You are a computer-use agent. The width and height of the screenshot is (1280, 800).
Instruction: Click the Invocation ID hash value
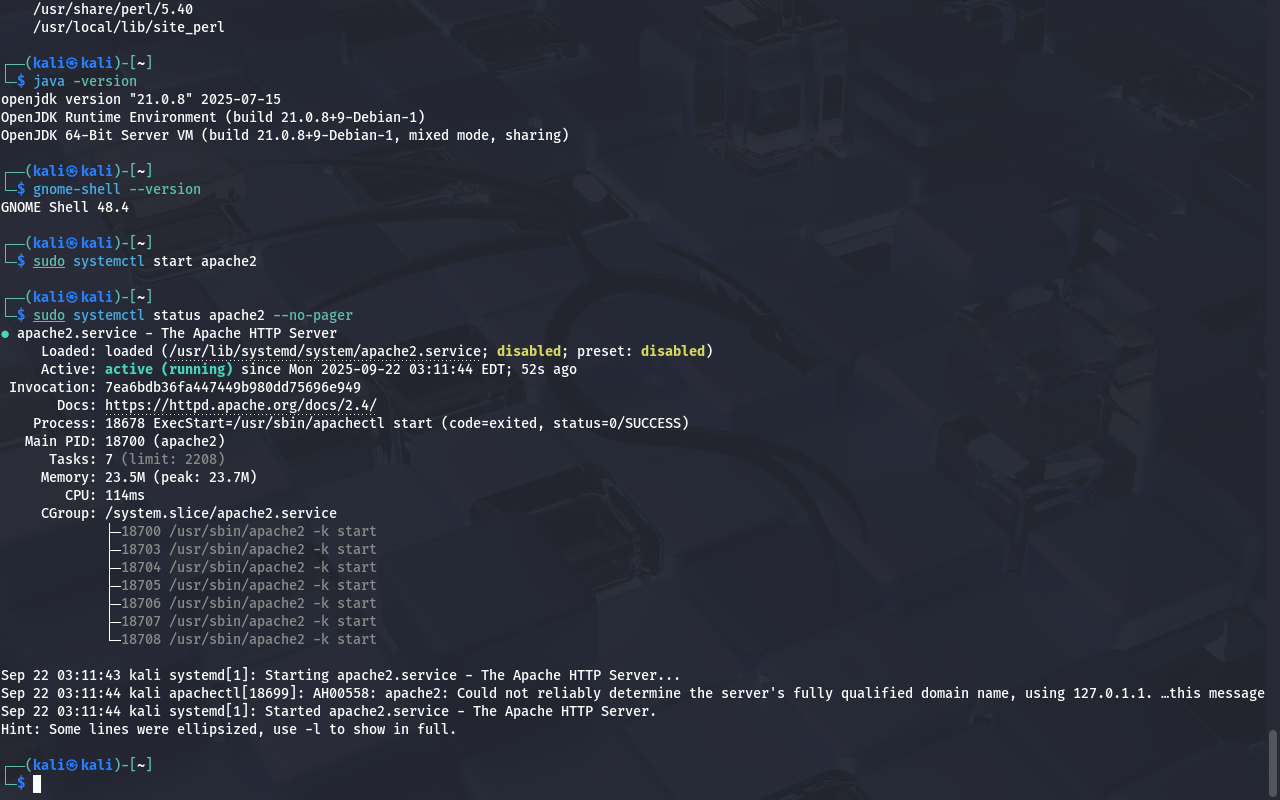coord(233,387)
